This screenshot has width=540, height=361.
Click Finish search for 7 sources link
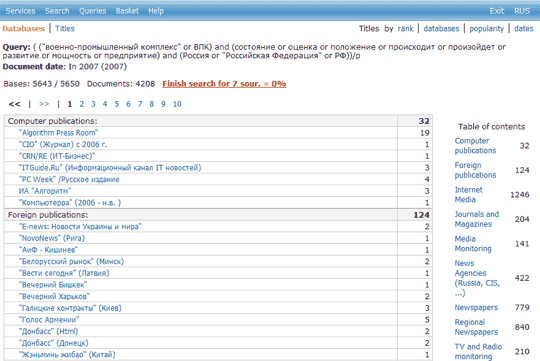[x=224, y=84]
